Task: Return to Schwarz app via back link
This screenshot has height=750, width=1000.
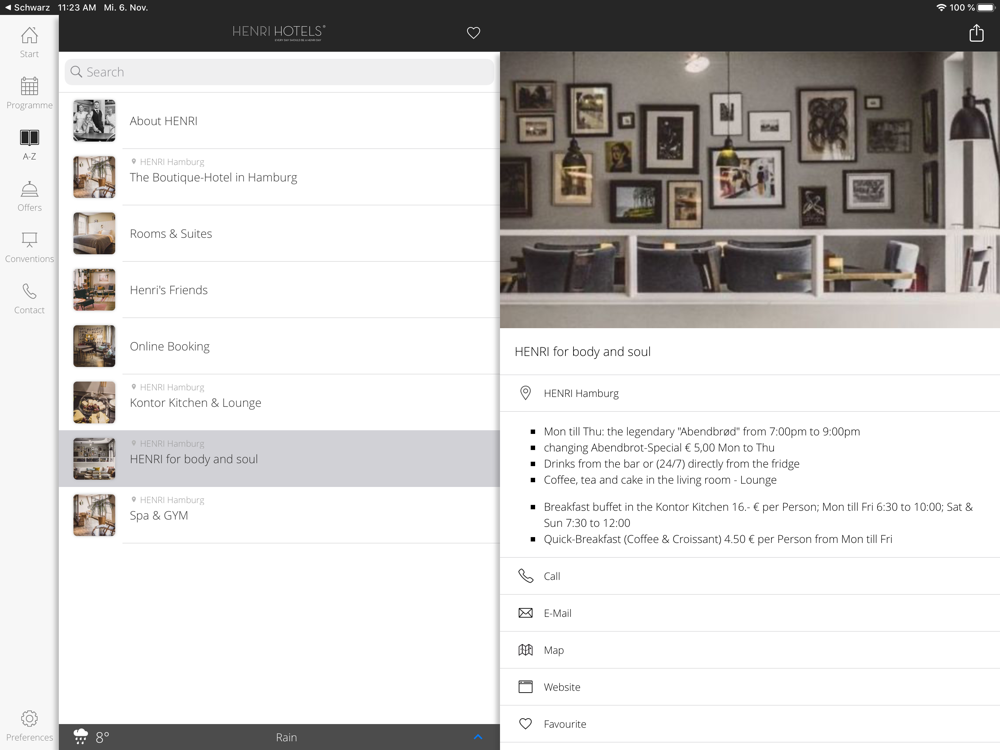Action: point(27,8)
